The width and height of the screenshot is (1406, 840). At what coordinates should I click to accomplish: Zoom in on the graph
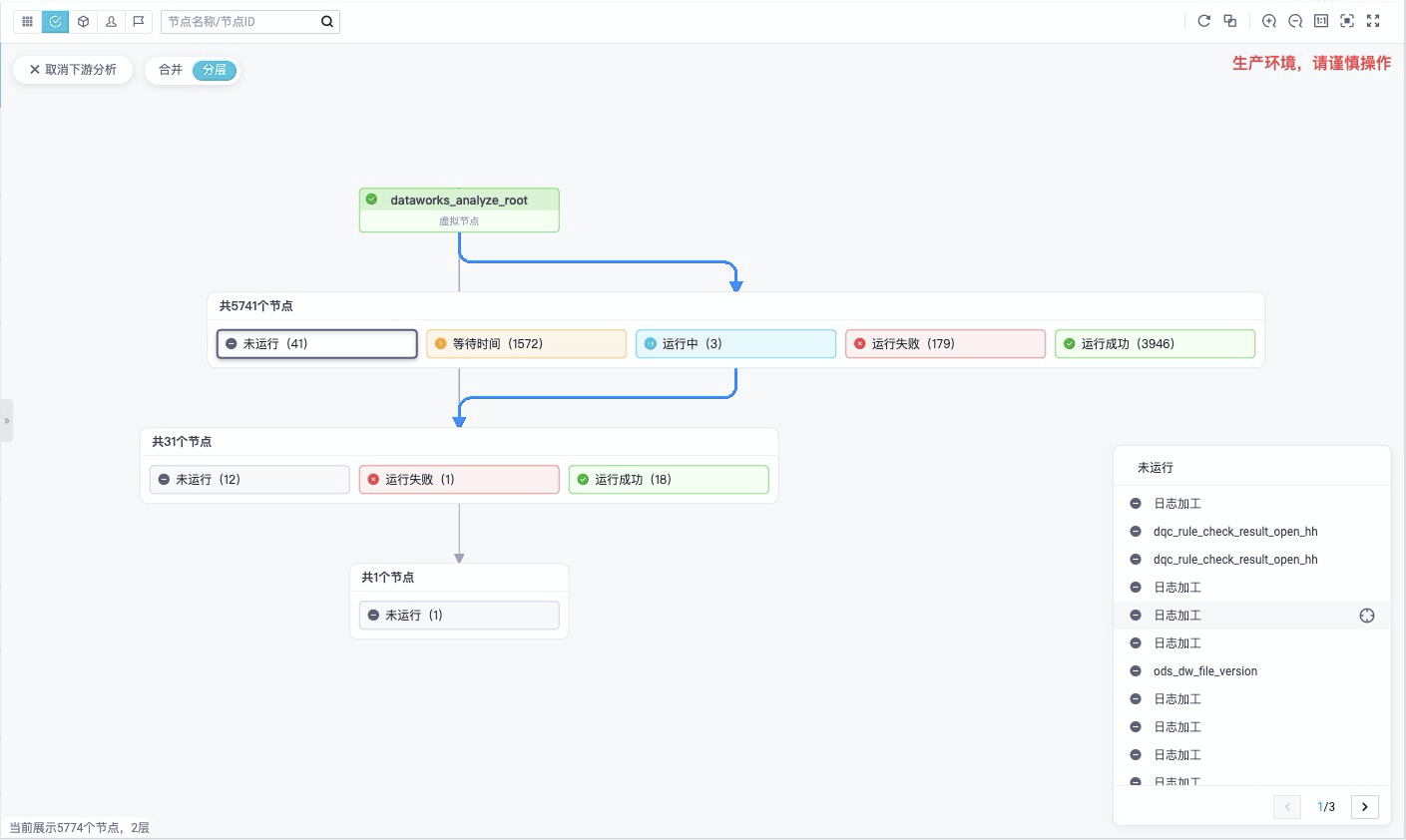pyautogui.click(x=1268, y=21)
